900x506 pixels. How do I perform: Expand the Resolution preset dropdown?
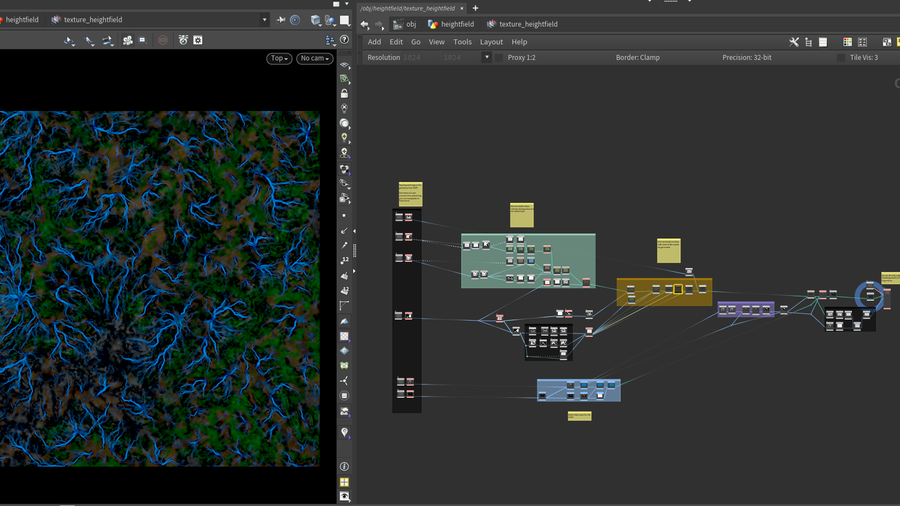(x=487, y=58)
